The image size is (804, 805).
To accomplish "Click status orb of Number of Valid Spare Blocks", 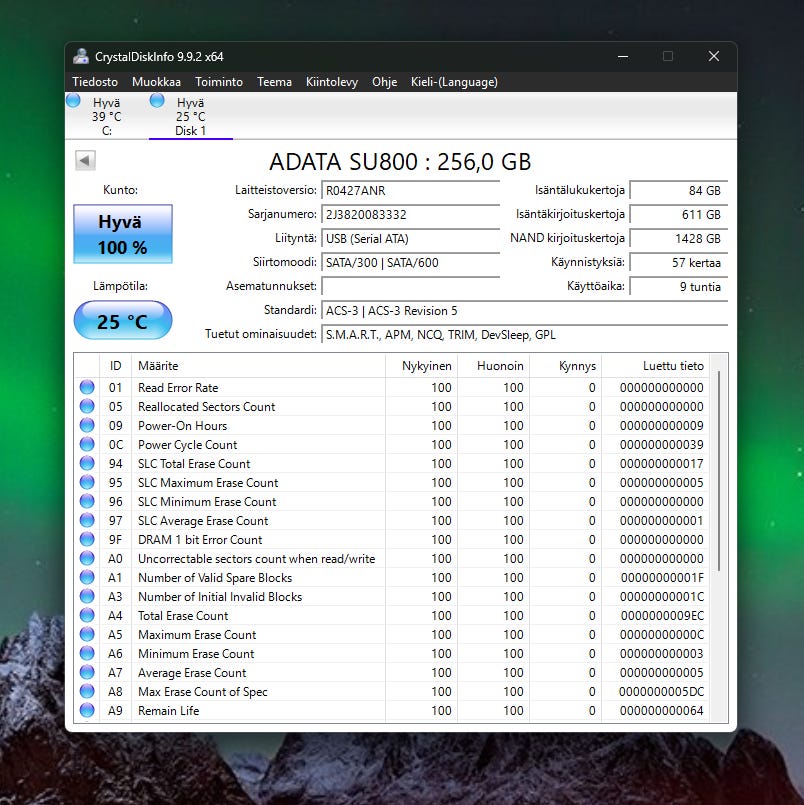I will point(87,577).
